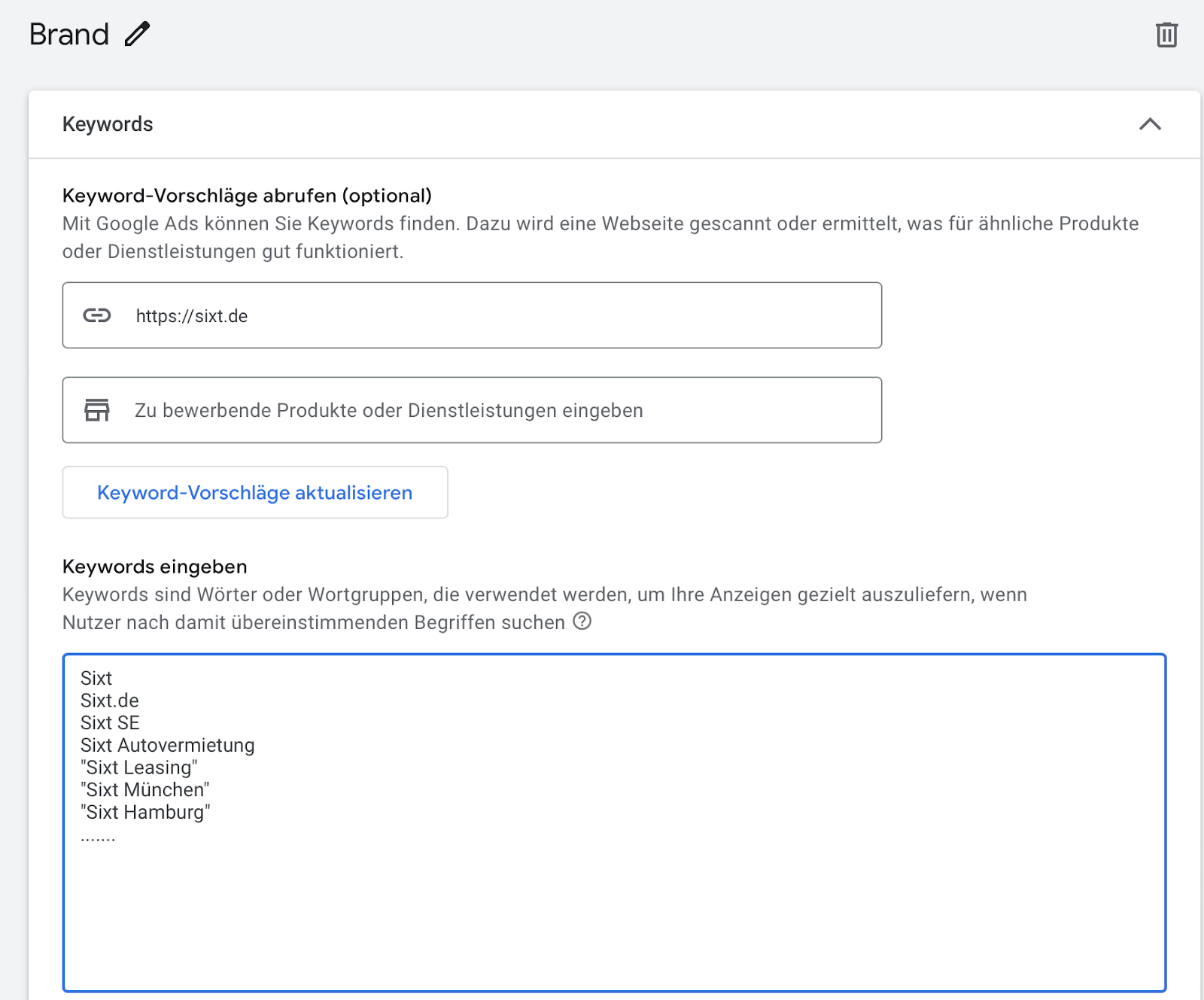The width and height of the screenshot is (1204, 1000).
Task: Click the Brand title text
Action: tap(69, 35)
